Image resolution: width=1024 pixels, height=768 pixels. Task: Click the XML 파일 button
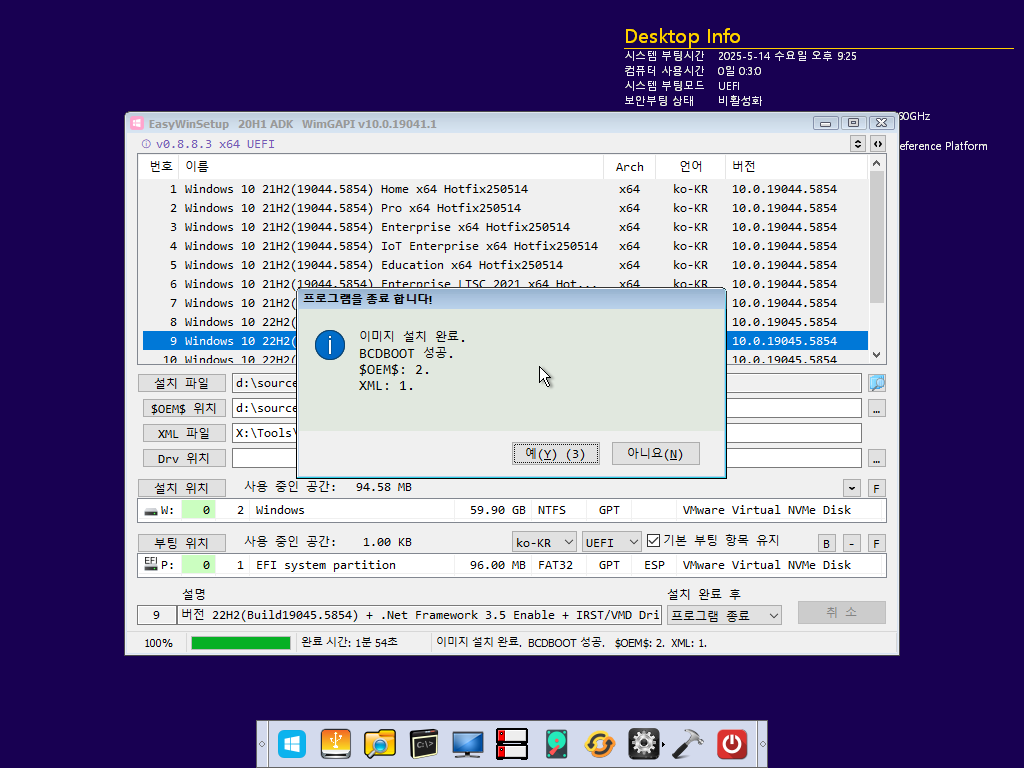[x=184, y=433]
